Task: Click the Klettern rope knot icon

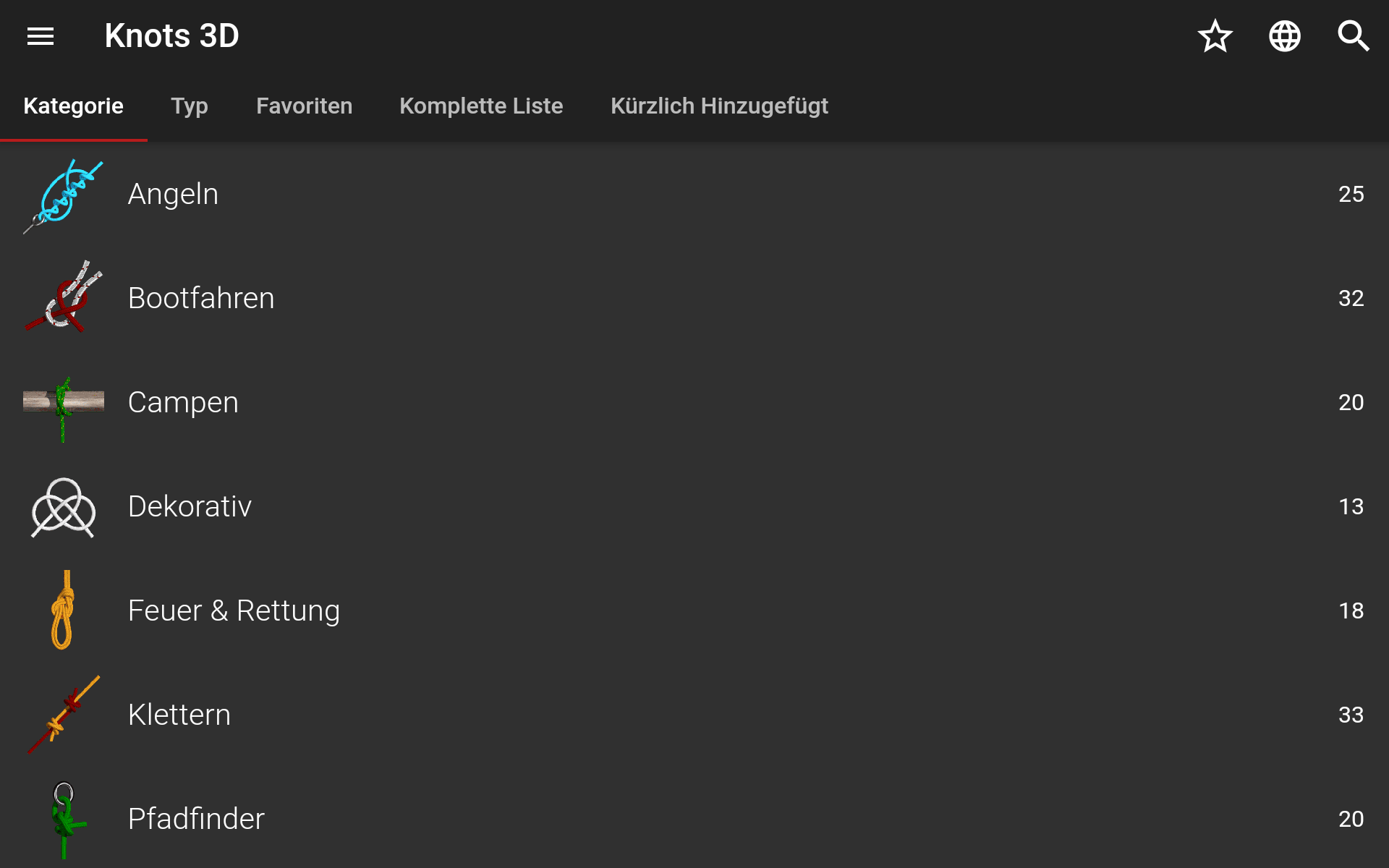Action: click(64, 715)
